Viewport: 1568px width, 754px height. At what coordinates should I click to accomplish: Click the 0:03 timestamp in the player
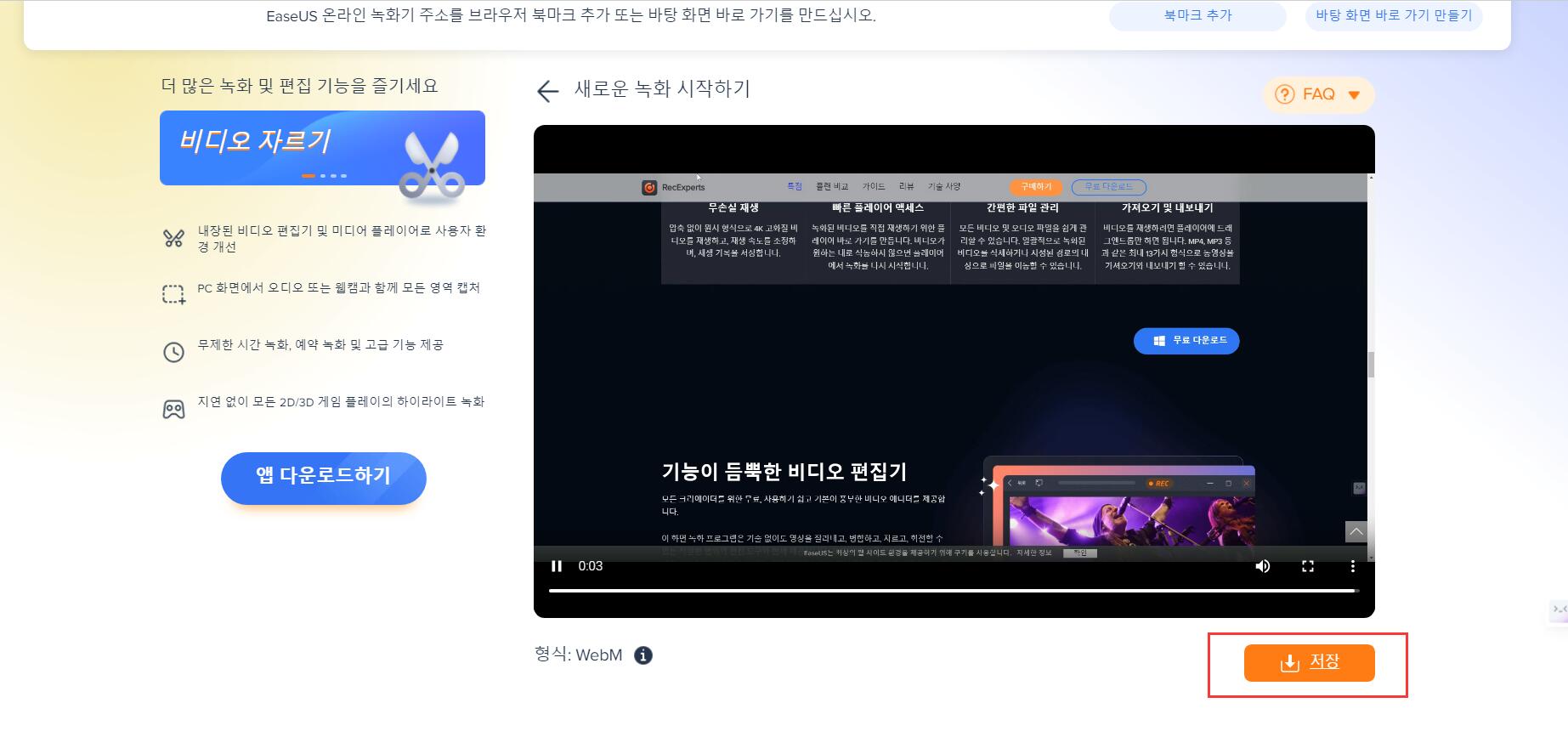click(591, 566)
